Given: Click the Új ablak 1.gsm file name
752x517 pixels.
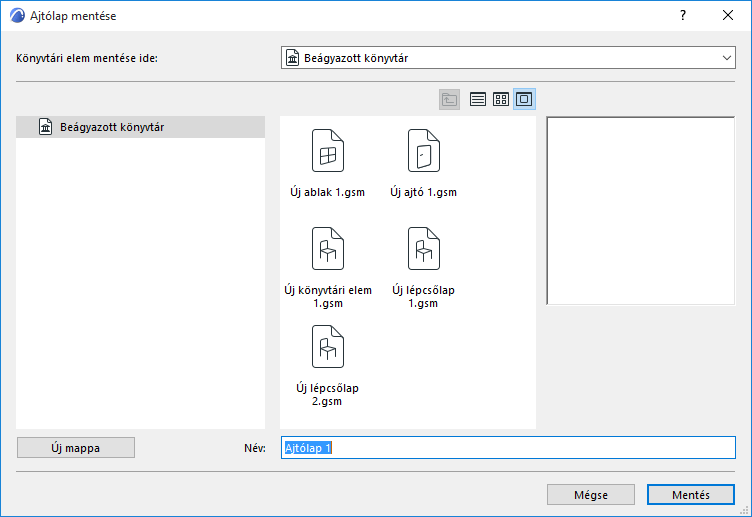Looking at the screenshot, I should tap(328, 192).
